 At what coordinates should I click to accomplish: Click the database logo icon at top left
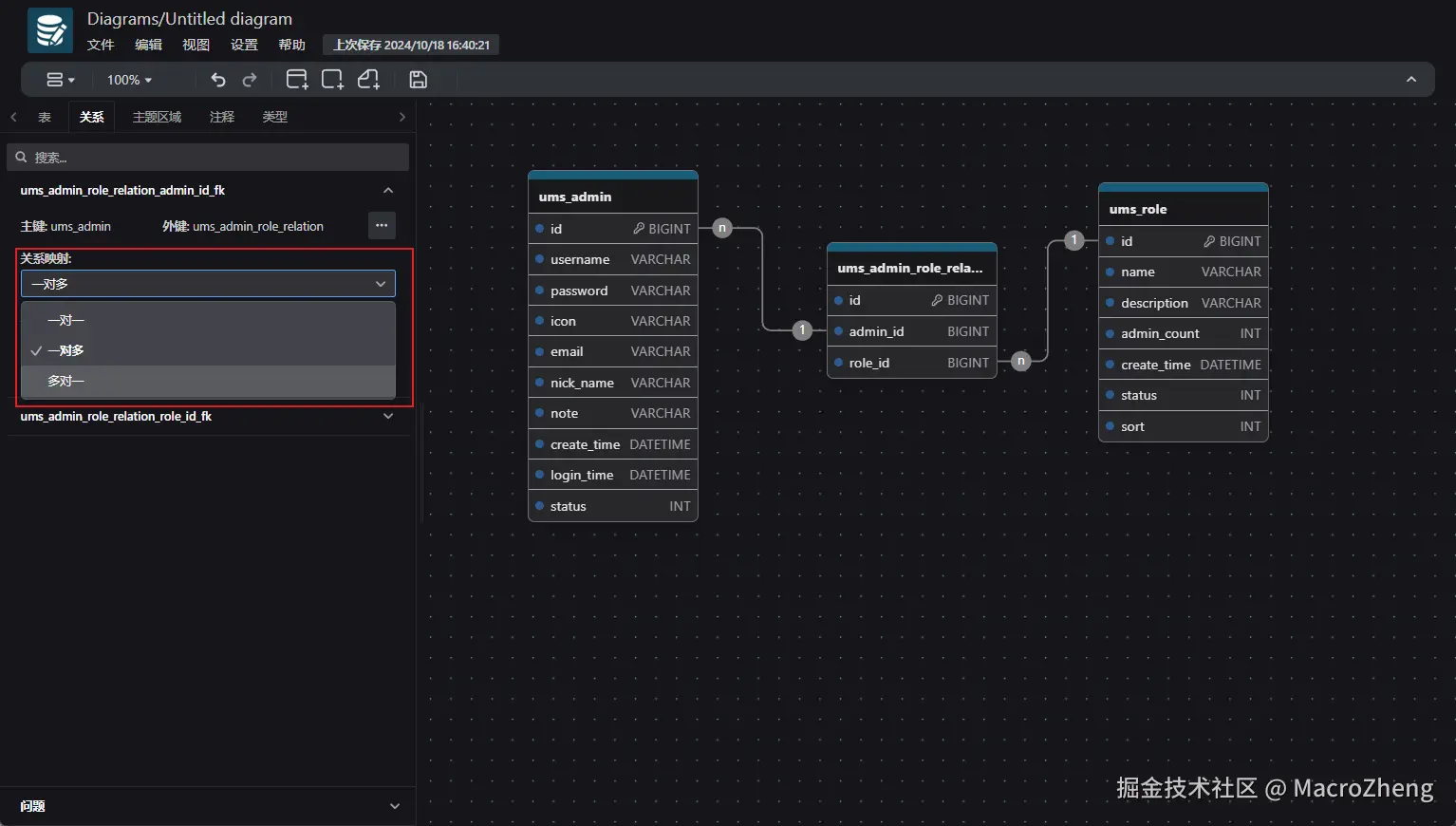pos(49,30)
